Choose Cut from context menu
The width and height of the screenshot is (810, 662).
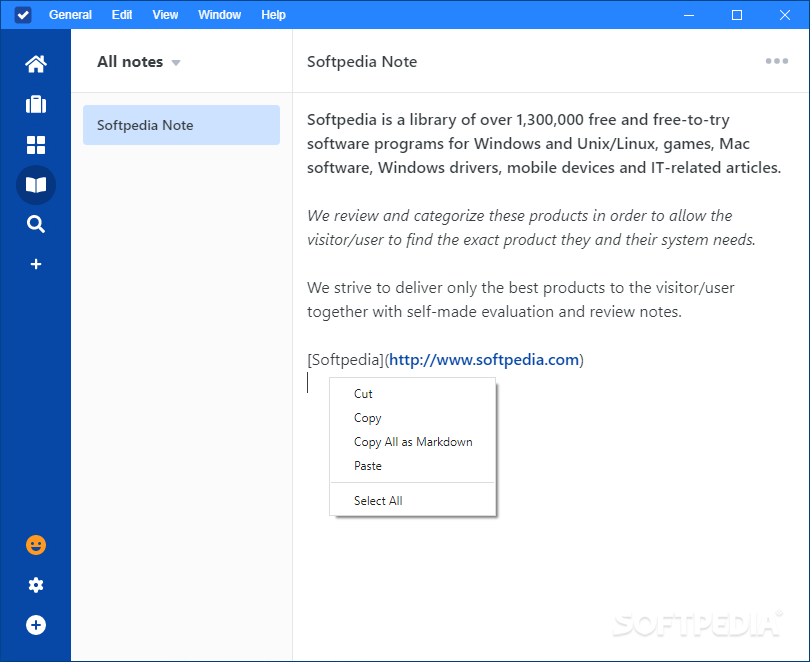coord(413,393)
